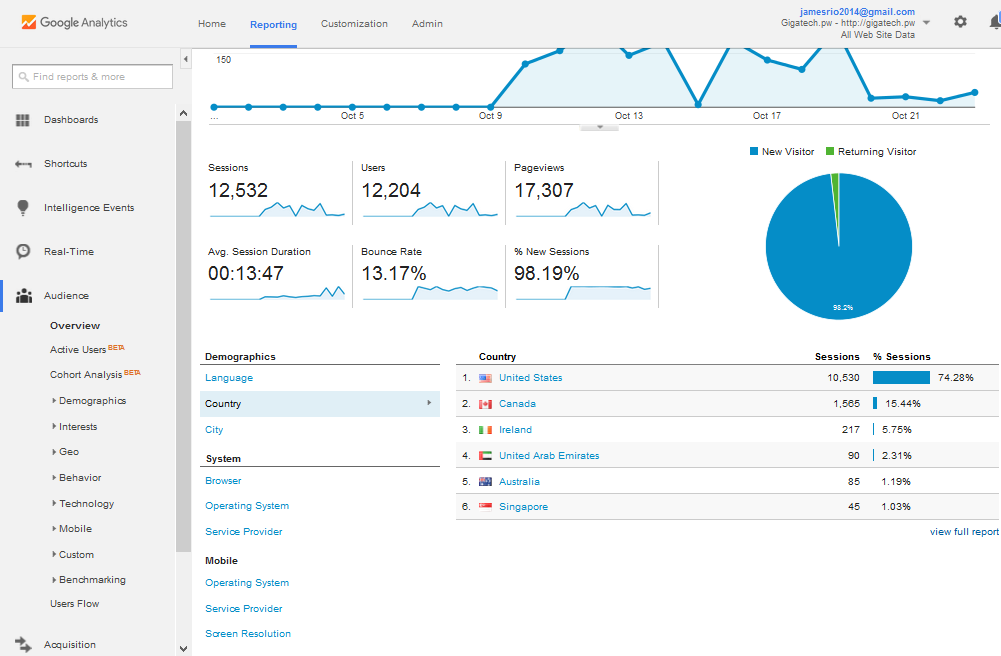Click the Singapore flag icon
Image resolution: width=1001 pixels, height=656 pixels.
coord(485,507)
